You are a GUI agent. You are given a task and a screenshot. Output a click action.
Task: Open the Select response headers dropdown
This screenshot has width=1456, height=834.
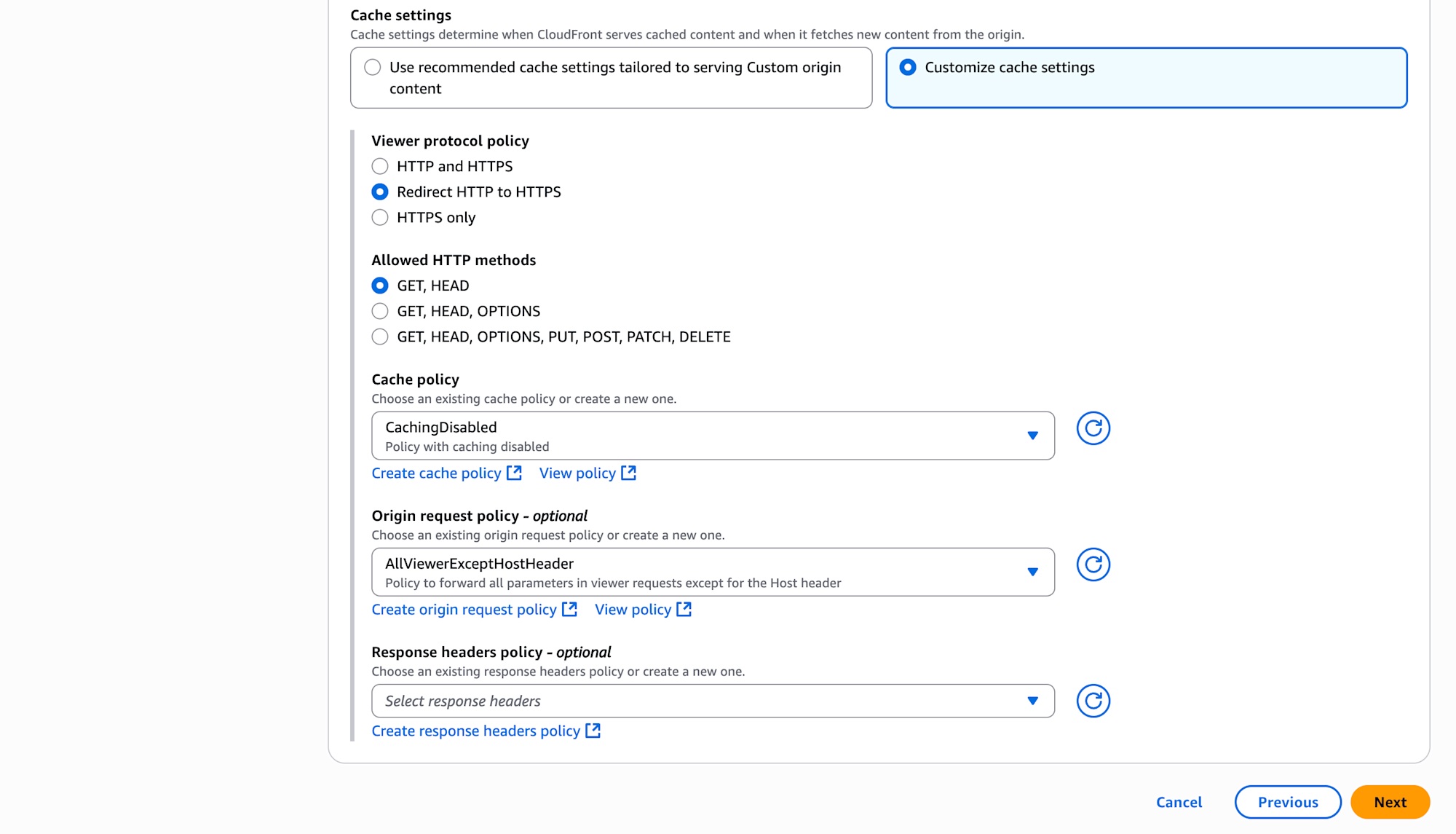[x=712, y=701]
